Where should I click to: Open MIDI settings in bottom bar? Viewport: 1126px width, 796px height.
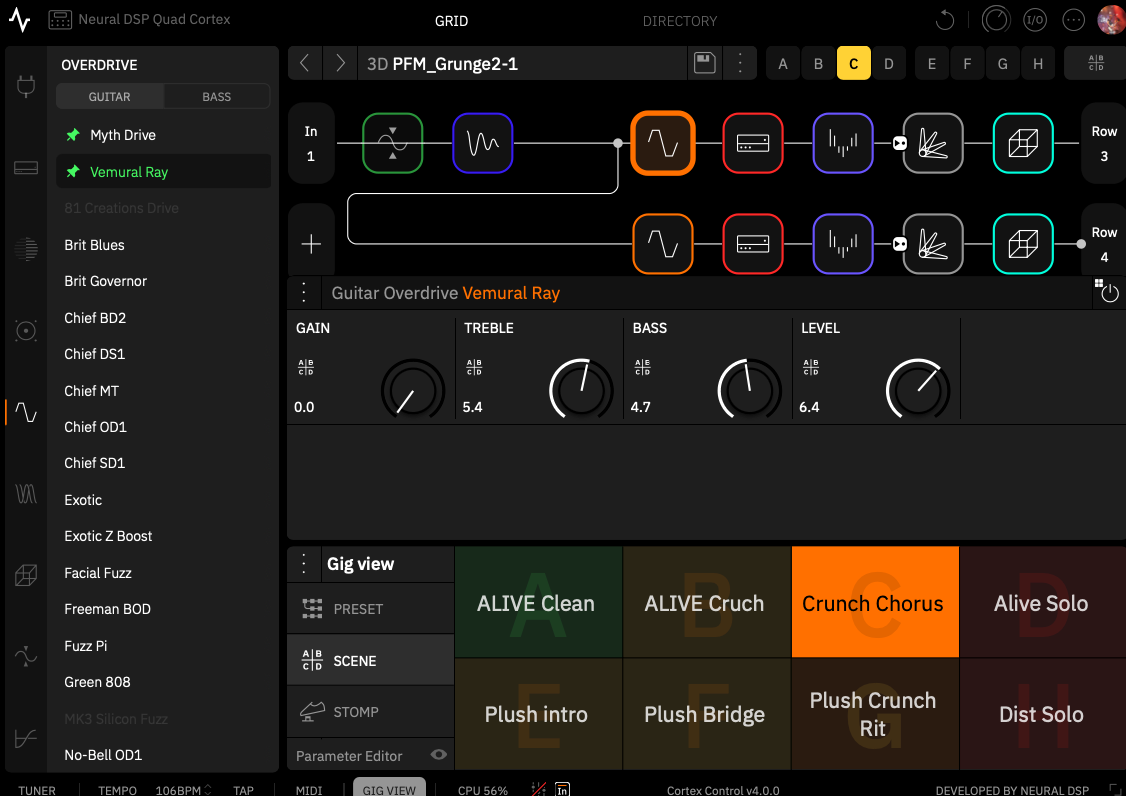[309, 790]
